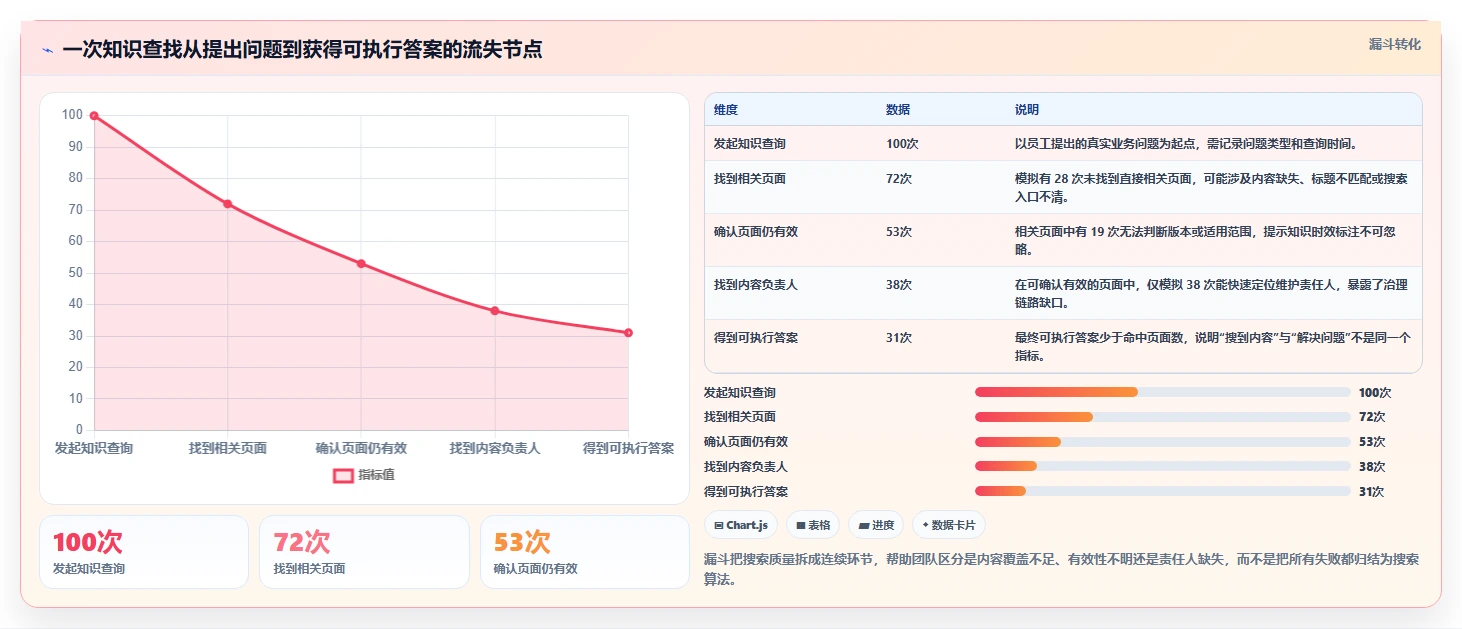The height and width of the screenshot is (629, 1462).
Task: Click the 发起知识查询 progress bar
Action: [1163, 392]
